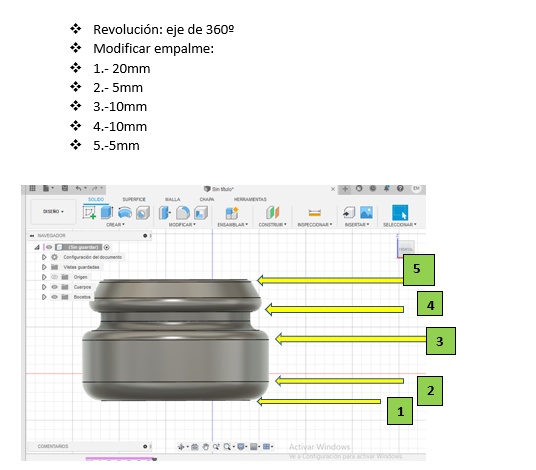Expand the Origen node
Viewport: 536px width, 470px height.
[44, 277]
